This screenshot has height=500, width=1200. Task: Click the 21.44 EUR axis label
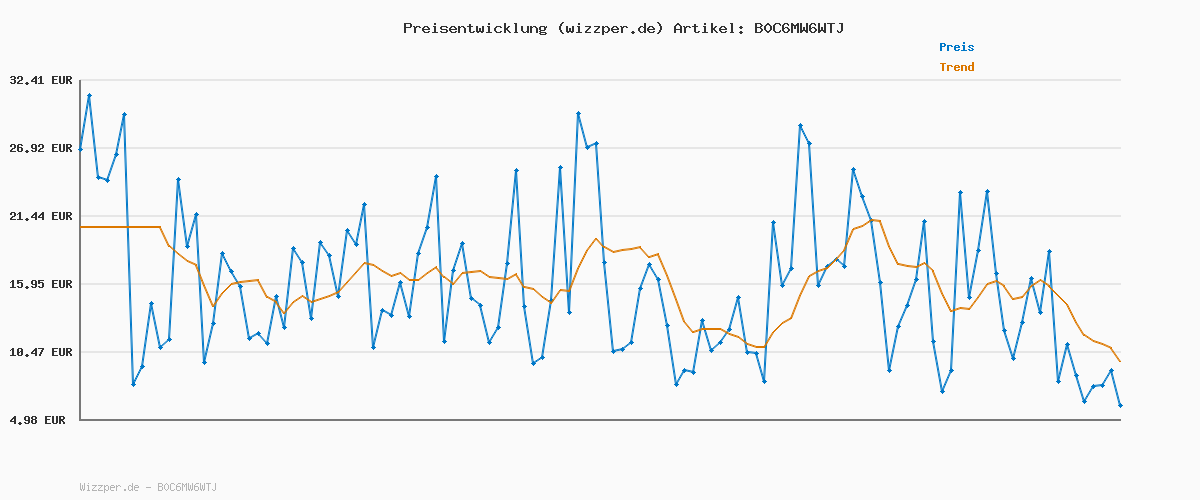coord(41,216)
